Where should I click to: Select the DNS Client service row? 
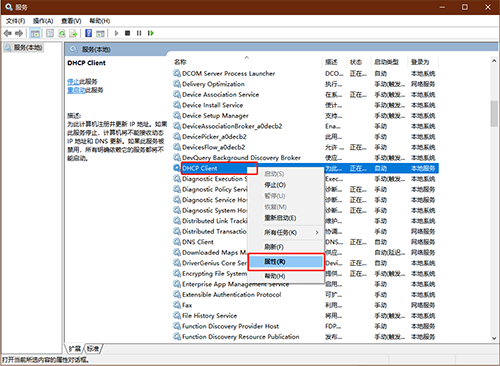305,242
